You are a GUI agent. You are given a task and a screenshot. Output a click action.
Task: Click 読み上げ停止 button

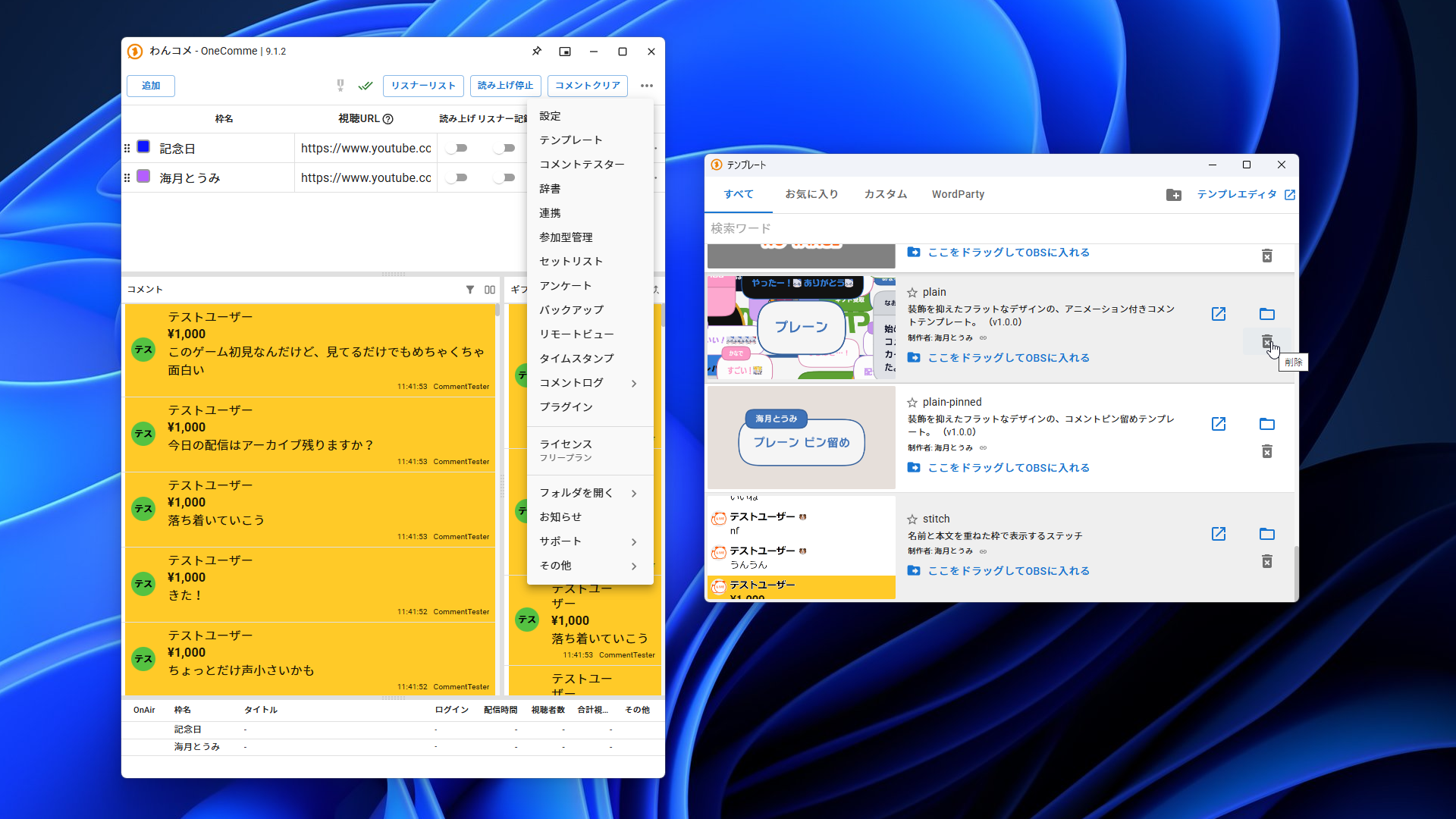pyautogui.click(x=505, y=86)
